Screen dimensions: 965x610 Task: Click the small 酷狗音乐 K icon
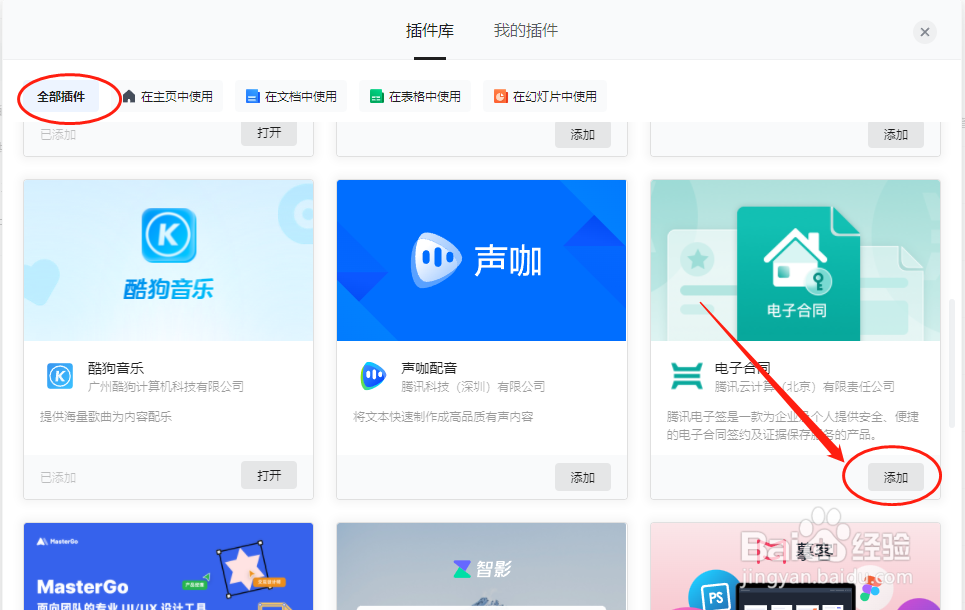point(60,376)
